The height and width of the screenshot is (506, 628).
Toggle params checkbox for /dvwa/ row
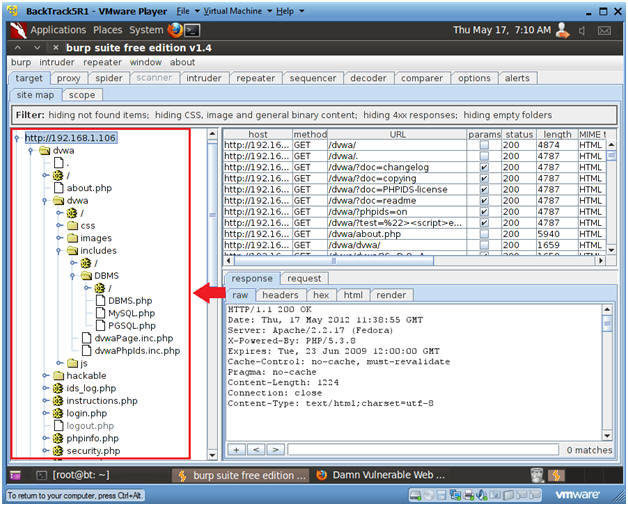484,145
